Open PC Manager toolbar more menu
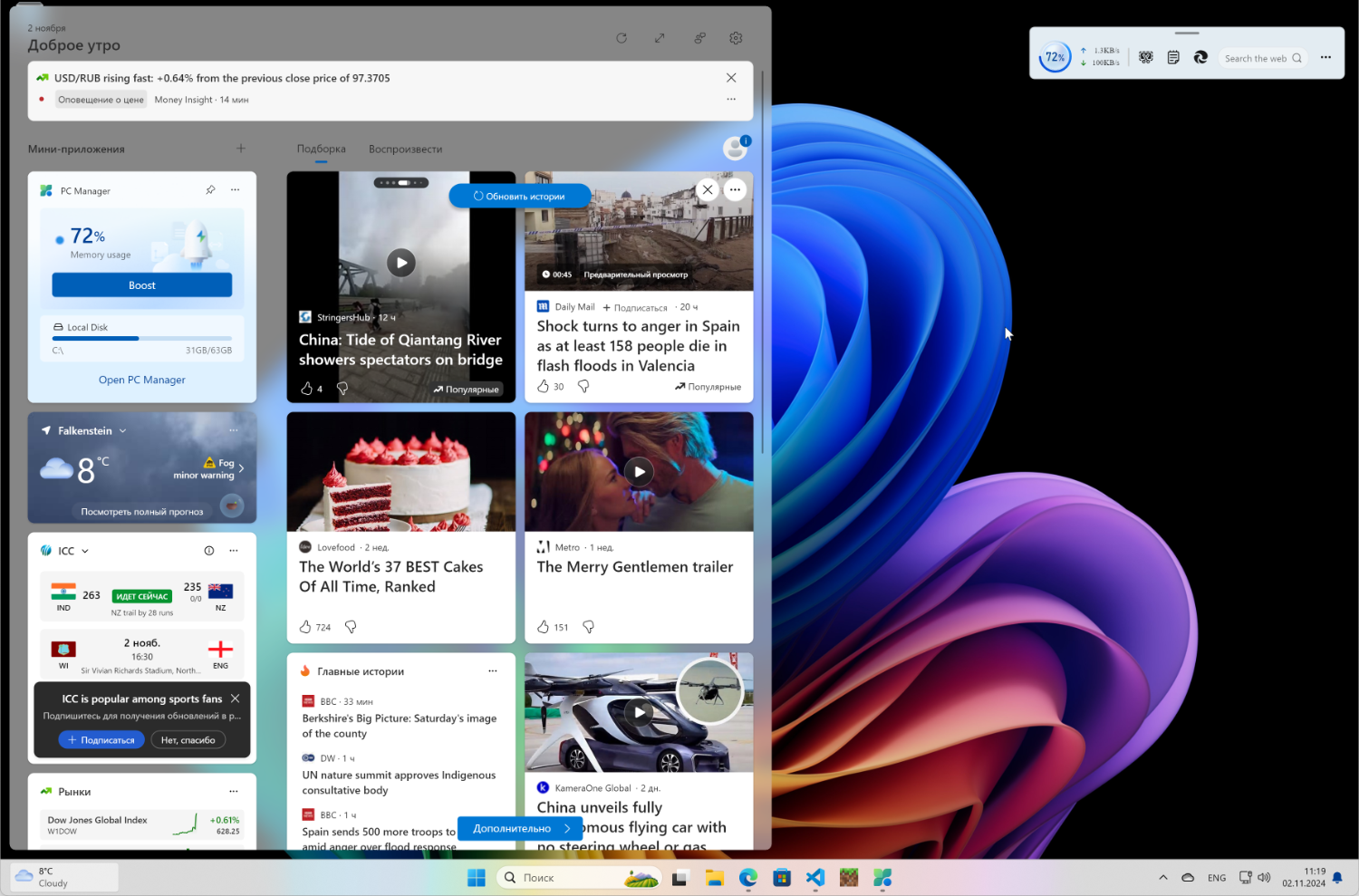The width and height of the screenshot is (1359, 896). (1325, 58)
